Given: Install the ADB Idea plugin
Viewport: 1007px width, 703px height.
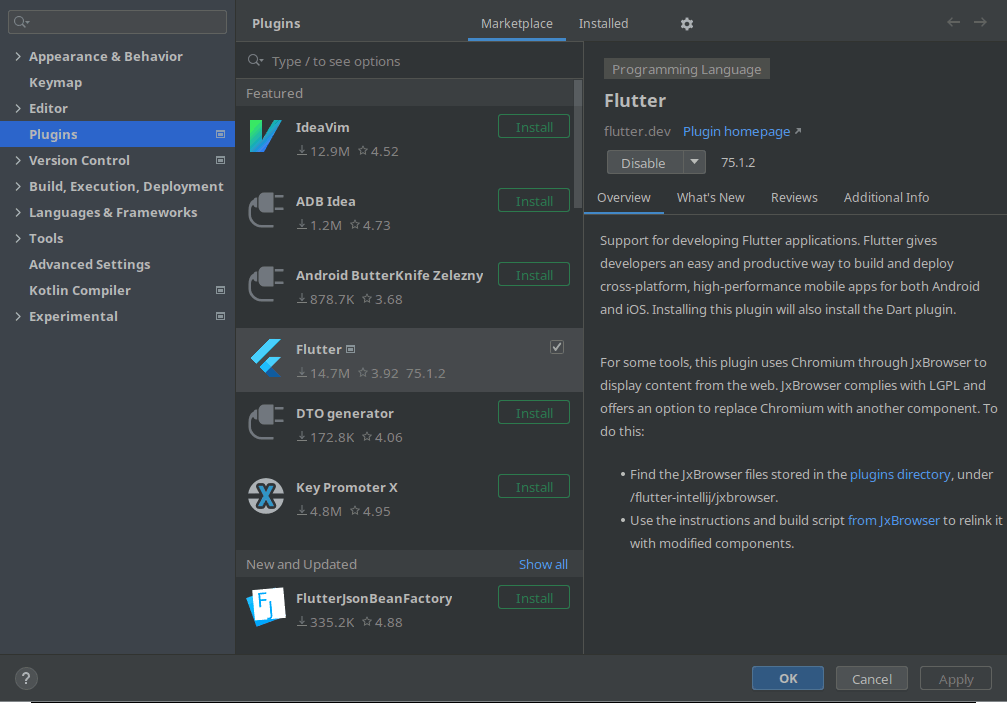Looking at the screenshot, I should 534,201.
